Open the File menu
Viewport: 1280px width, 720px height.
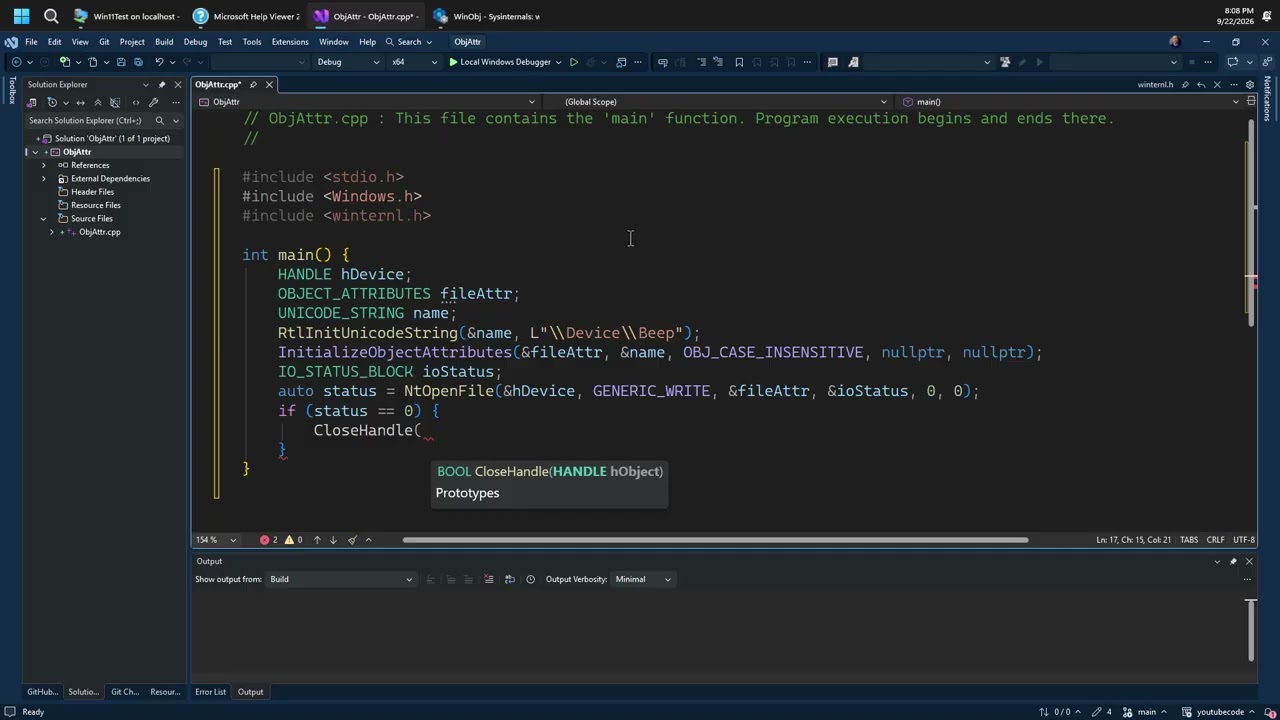pyautogui.click(x=31, y=42)
